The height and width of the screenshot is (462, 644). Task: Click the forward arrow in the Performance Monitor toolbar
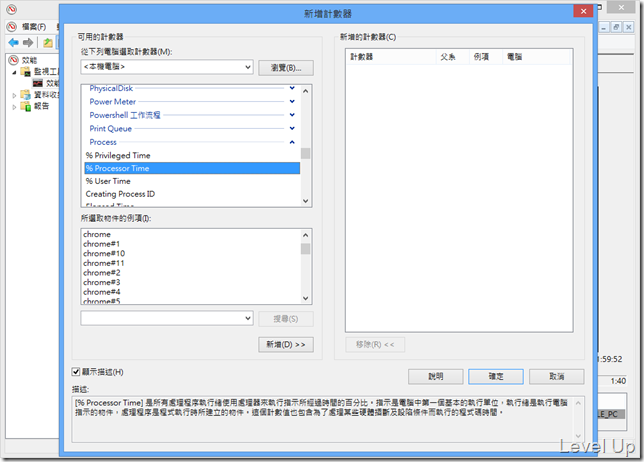28,42
